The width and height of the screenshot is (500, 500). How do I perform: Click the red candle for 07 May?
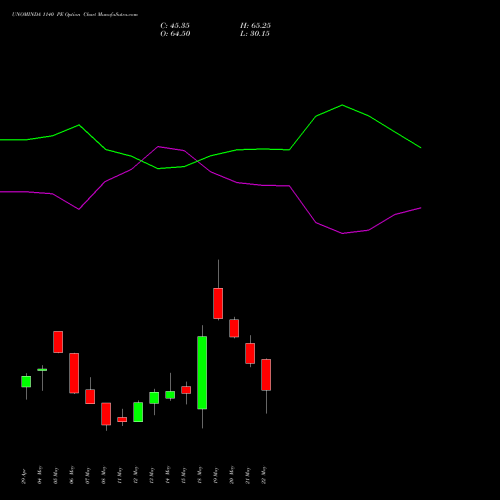tap(90, 396)
